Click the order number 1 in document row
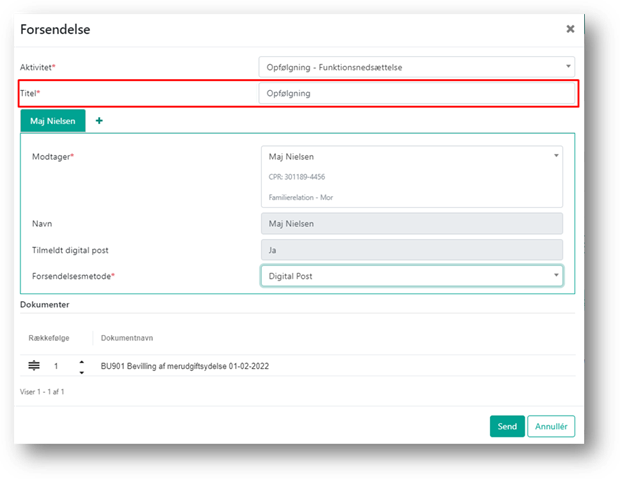This screenshot has width=620, height=479. click(57, 366)
